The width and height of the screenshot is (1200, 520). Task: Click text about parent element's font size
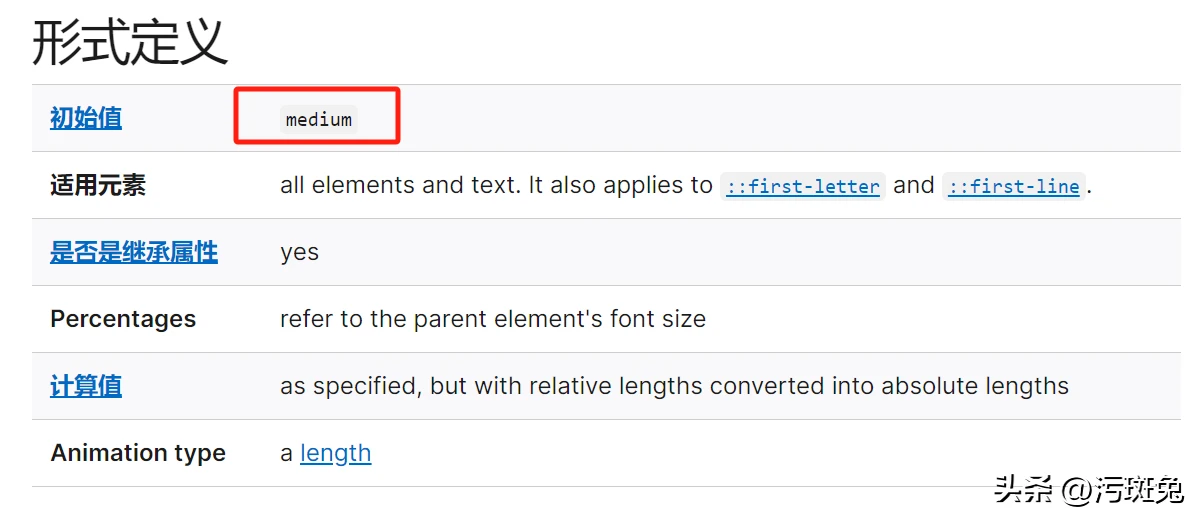coord(493,319)
